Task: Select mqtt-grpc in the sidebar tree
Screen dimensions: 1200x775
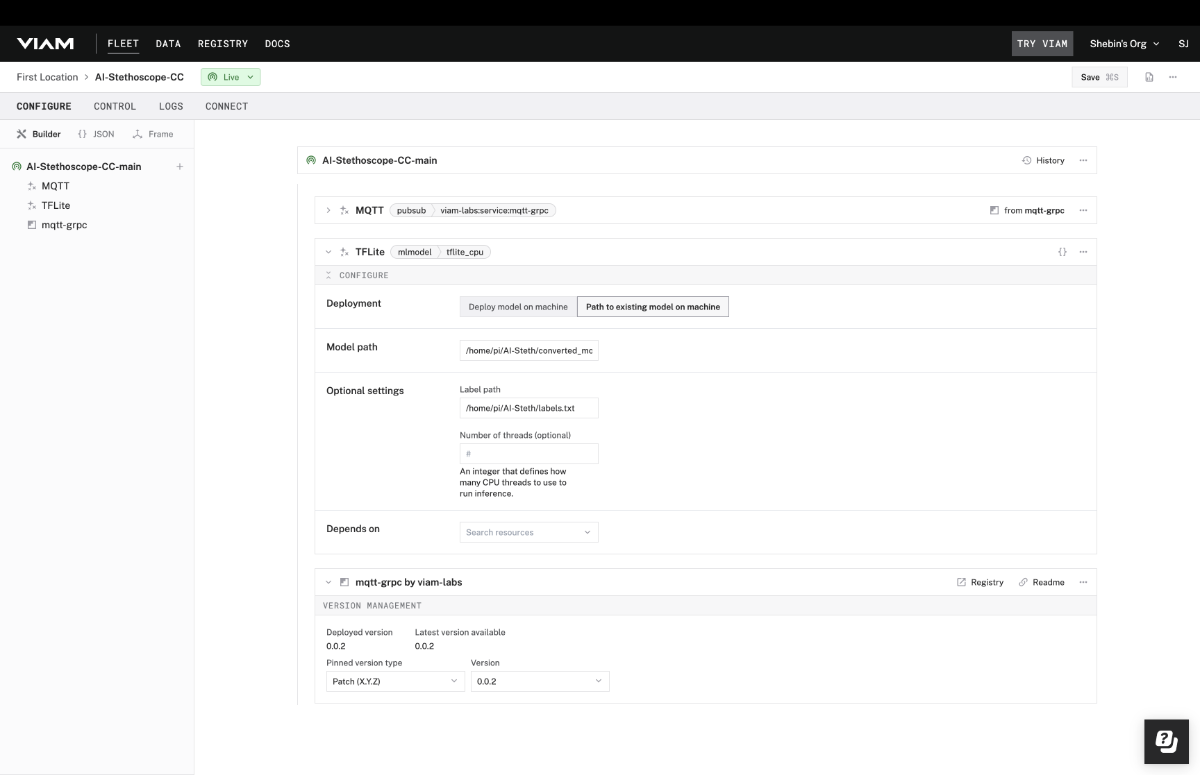Action: [x=57, y=225]
